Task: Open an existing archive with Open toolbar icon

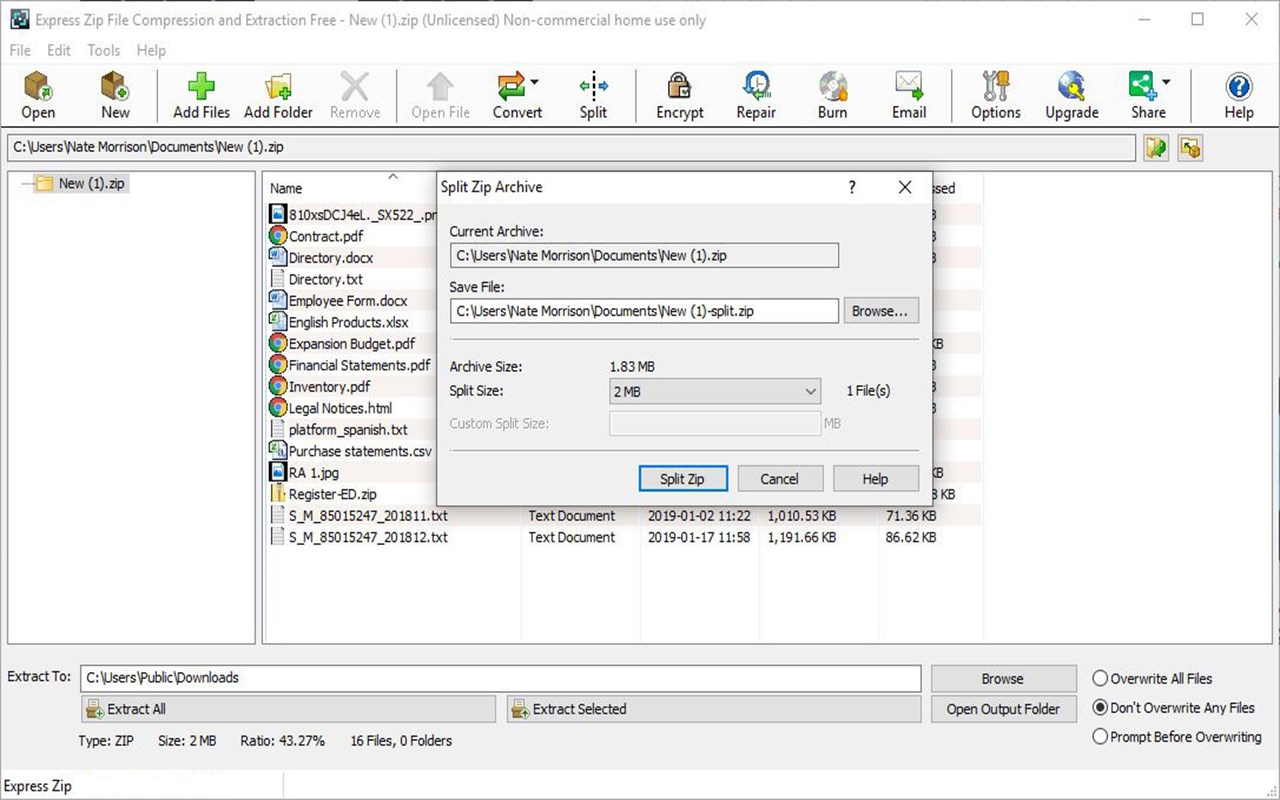Action: [38, 95]
